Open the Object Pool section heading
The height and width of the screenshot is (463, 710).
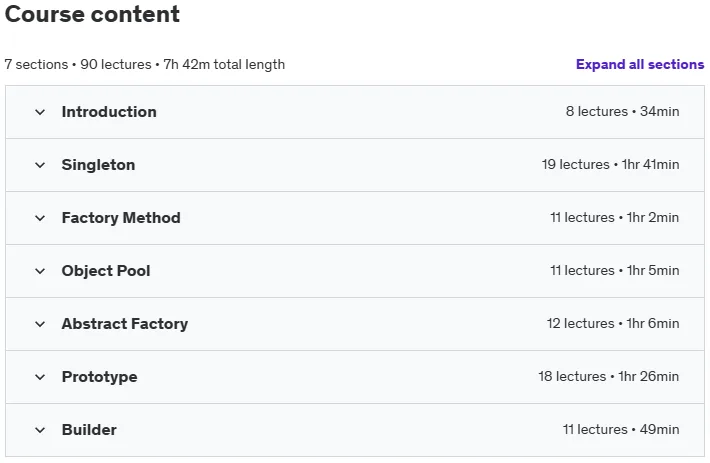[x=106, y=271]
